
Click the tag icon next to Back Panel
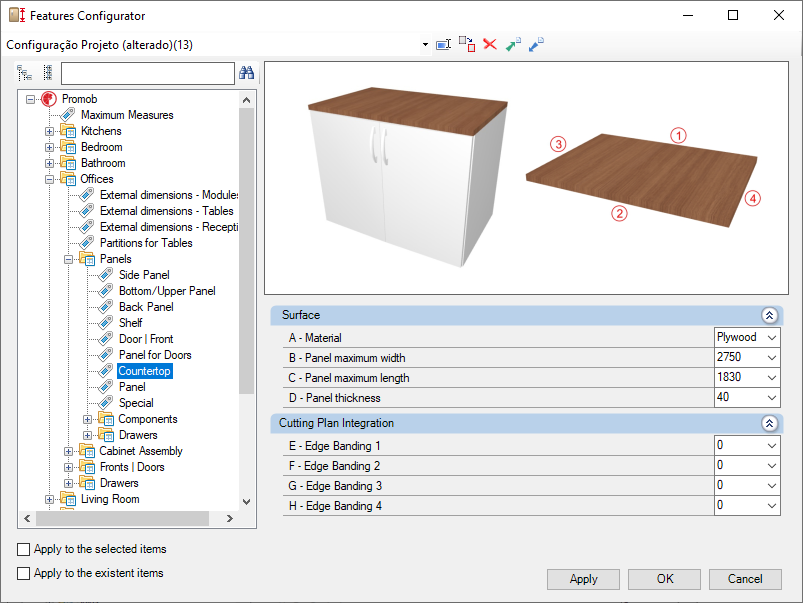click(106, 306)
